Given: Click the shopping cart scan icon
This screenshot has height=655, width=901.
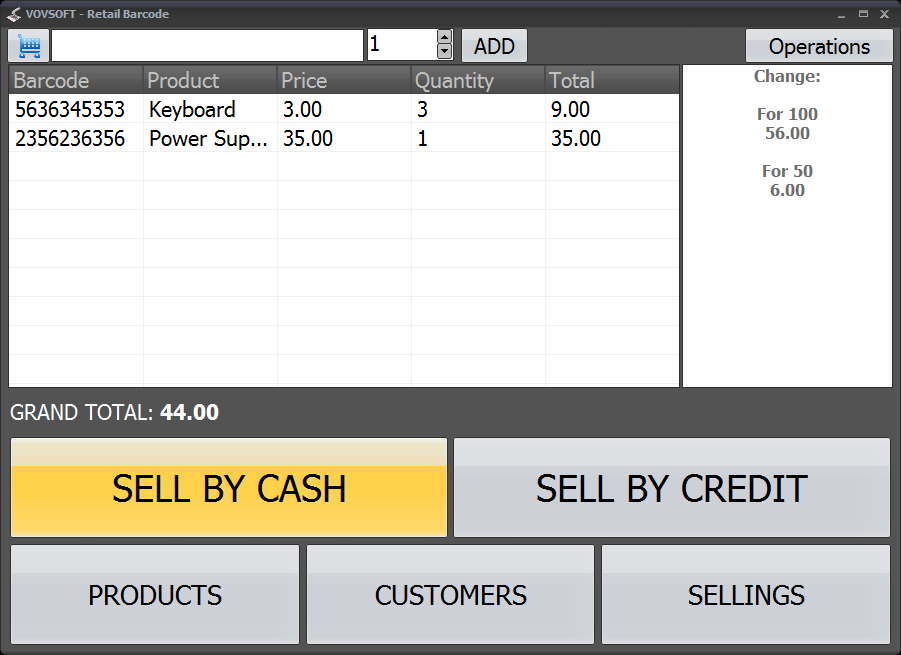Looking at the screenshot, I should 28,45.
